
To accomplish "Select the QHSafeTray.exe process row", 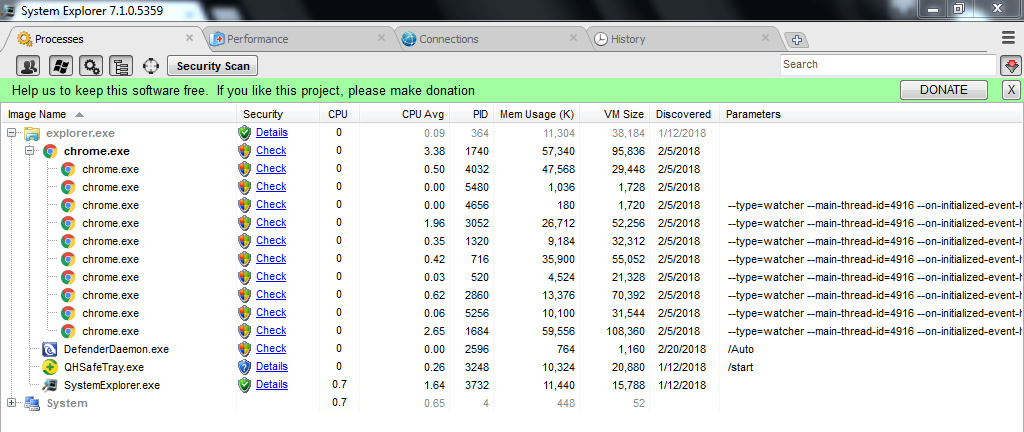I will (x=511, y=367).
